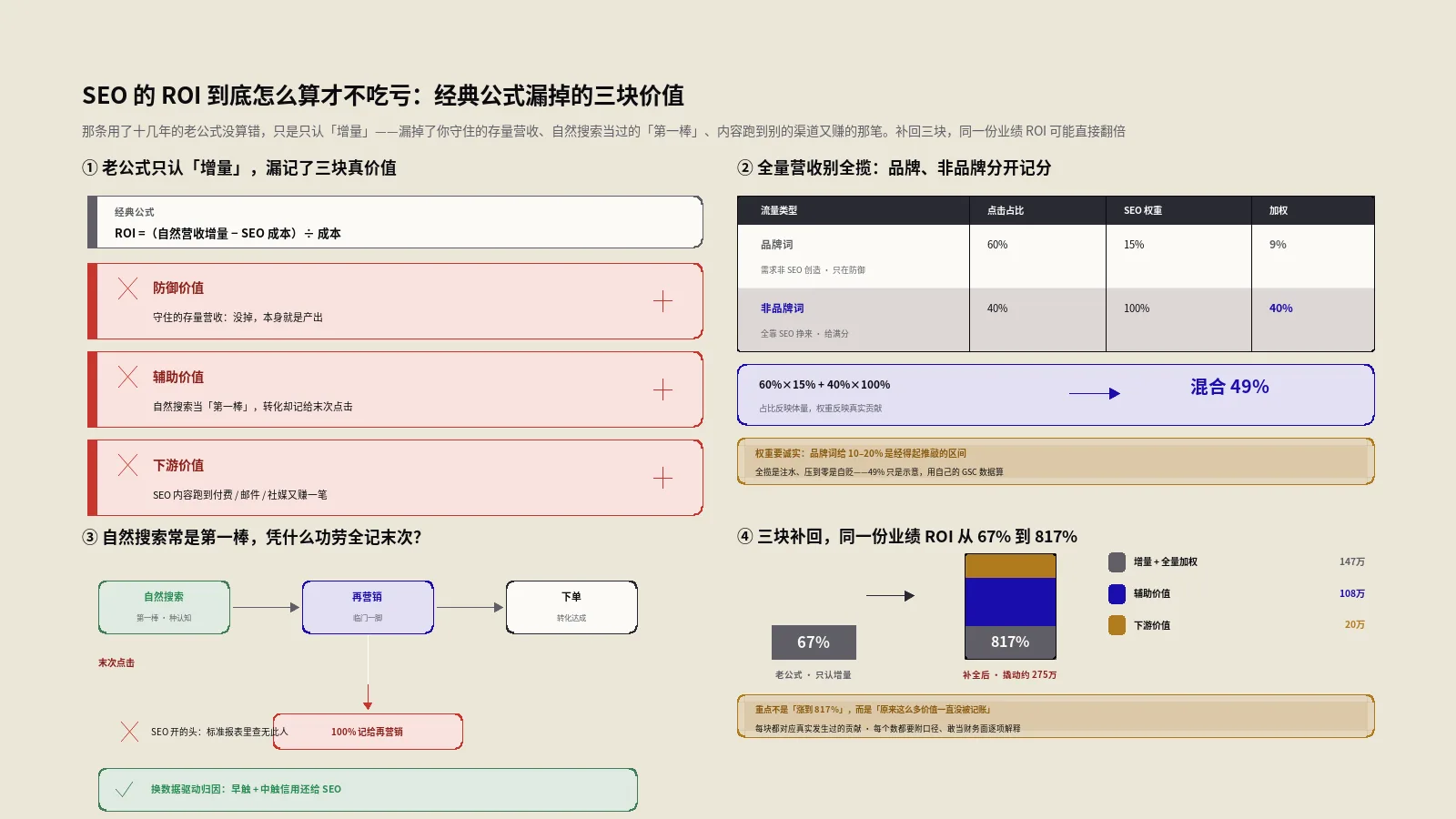
Task: Click the 补全后 · 撬动约 275万 caption
Action: pos(1010,675)
